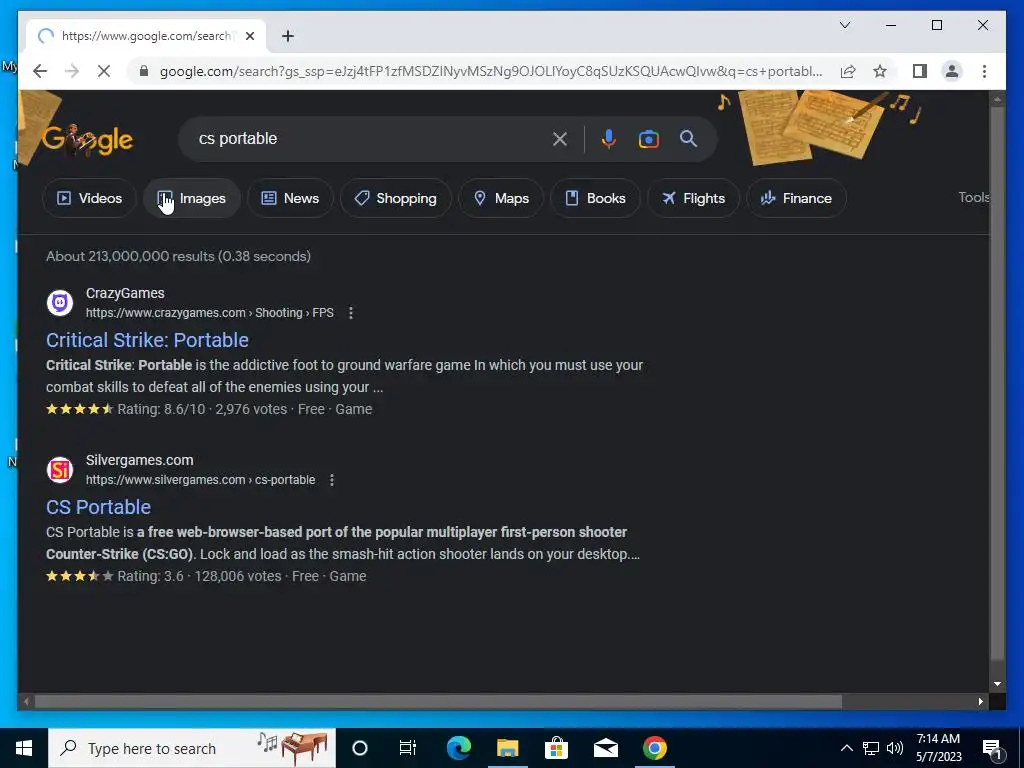
Task: Open the CrazyGames result options menu
Action: (x=351, y=313)
